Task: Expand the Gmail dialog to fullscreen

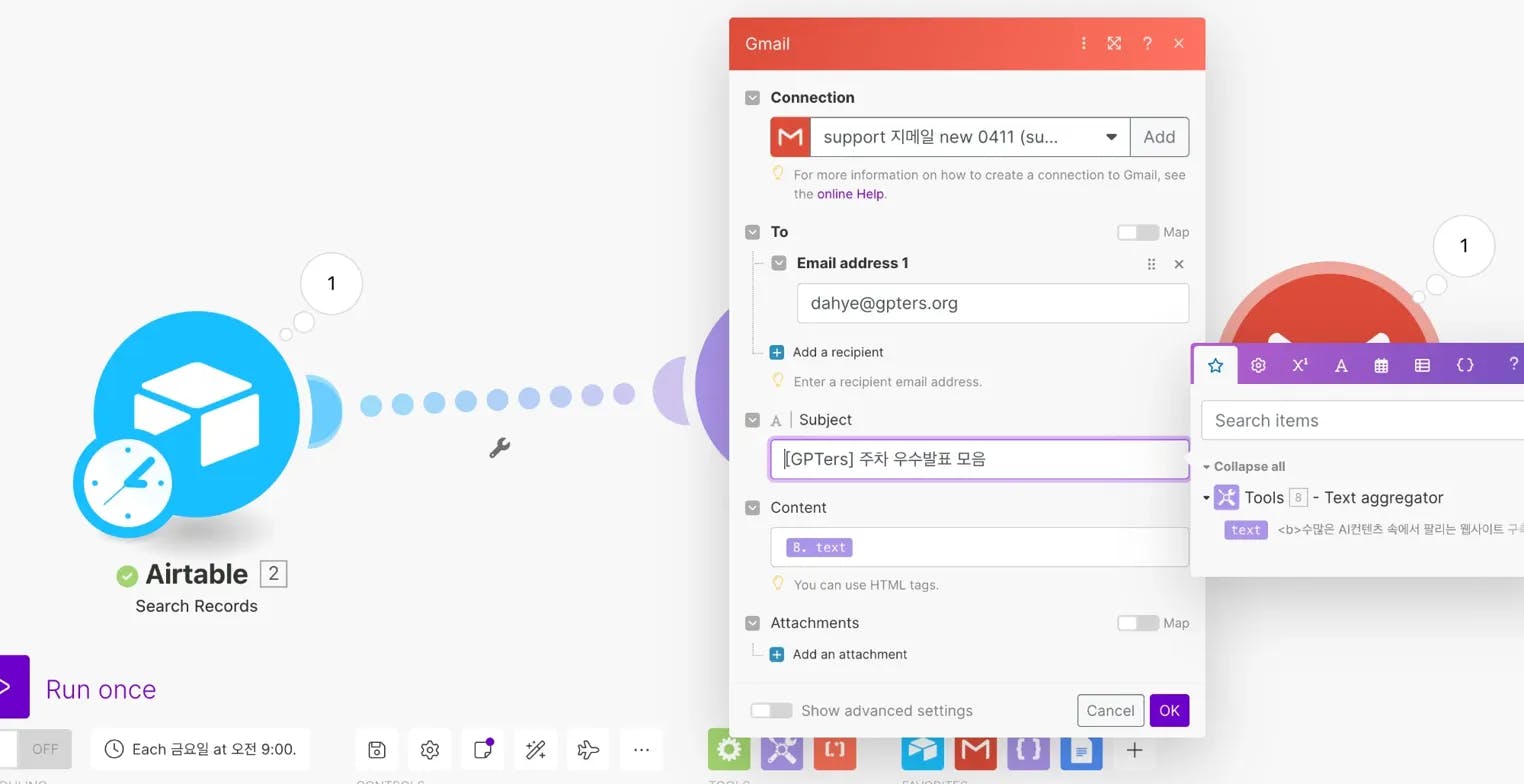Action: coord(1114,43)
